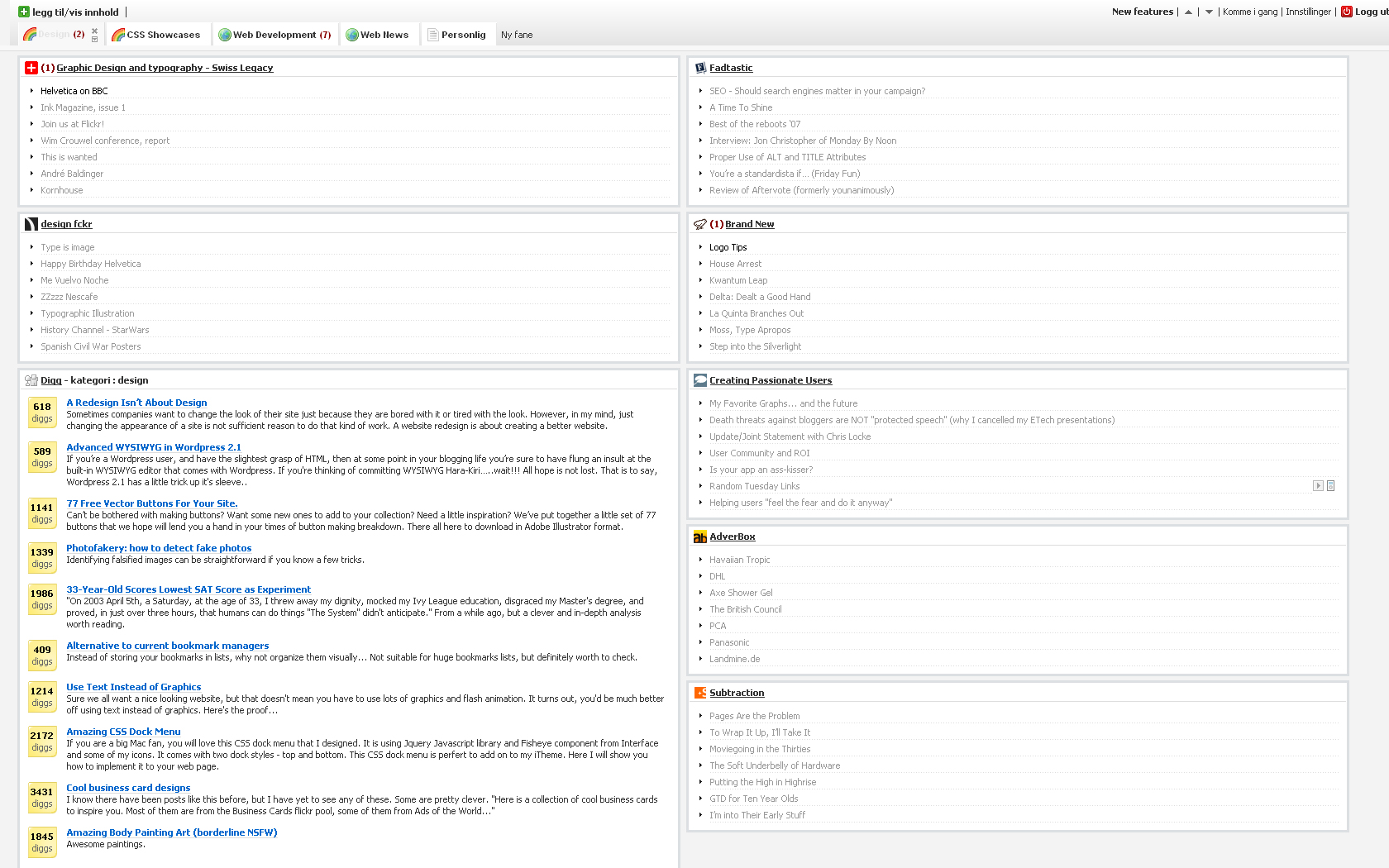Open the AdverBox module title
Viewport: 1389px width, 868px height.
pos(733,537)
